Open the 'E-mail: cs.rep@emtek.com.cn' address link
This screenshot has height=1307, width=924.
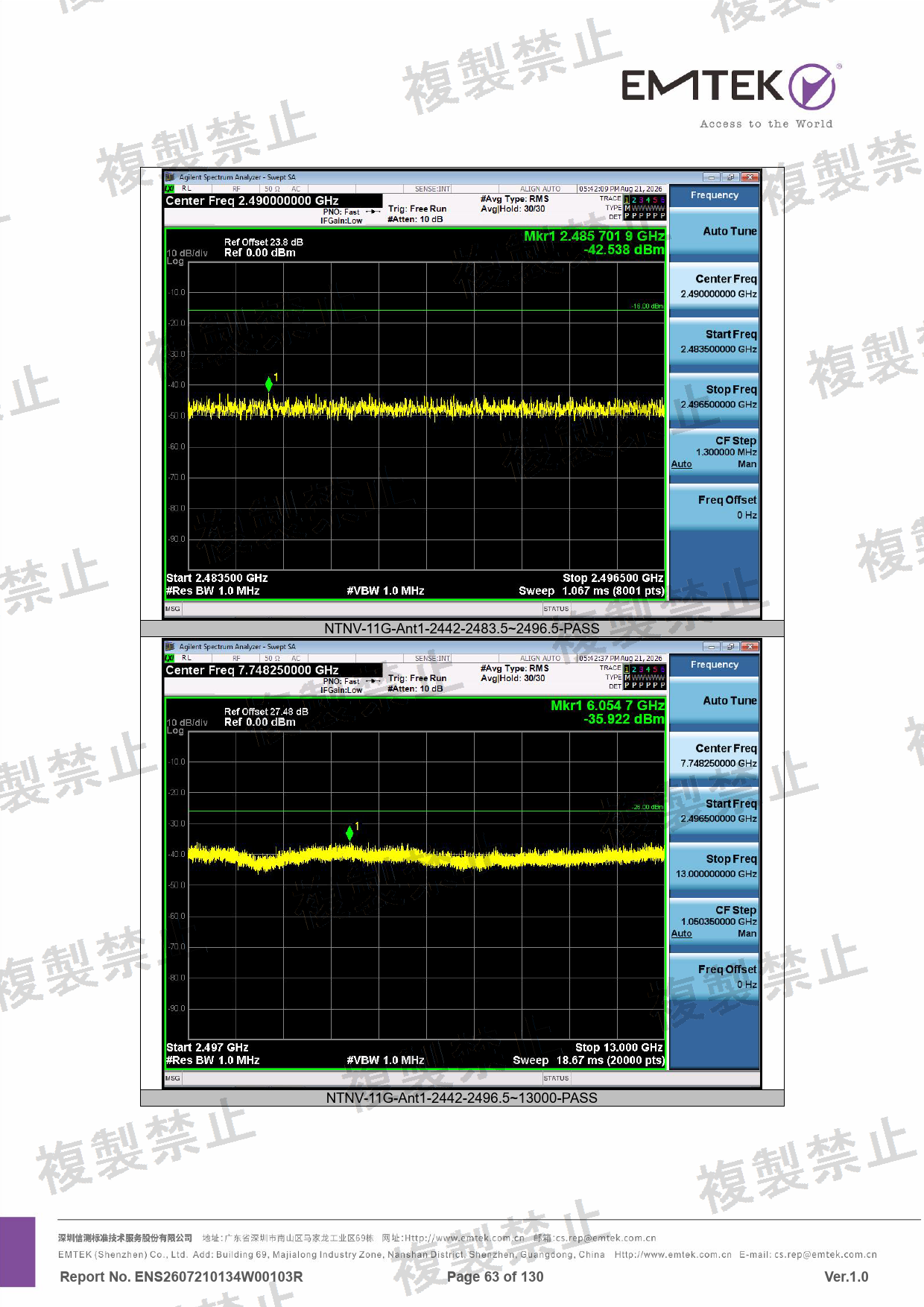(808, 1255)
